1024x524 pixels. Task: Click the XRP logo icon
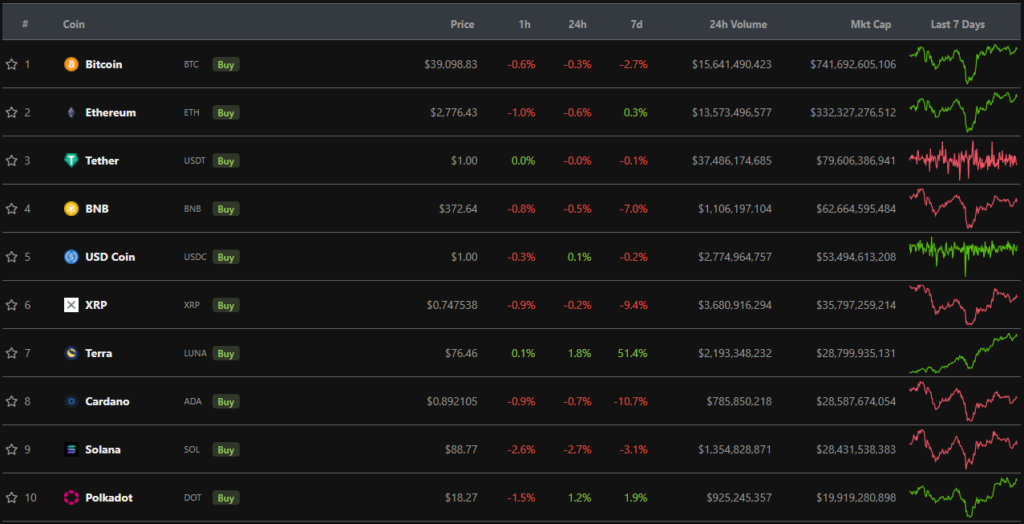[x=71, y=305]
